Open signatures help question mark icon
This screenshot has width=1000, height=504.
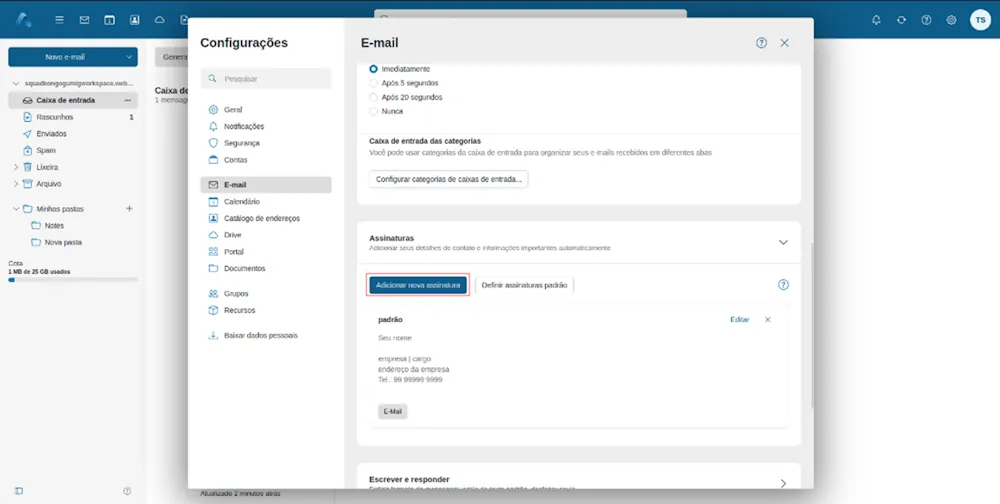click(784, 285)
